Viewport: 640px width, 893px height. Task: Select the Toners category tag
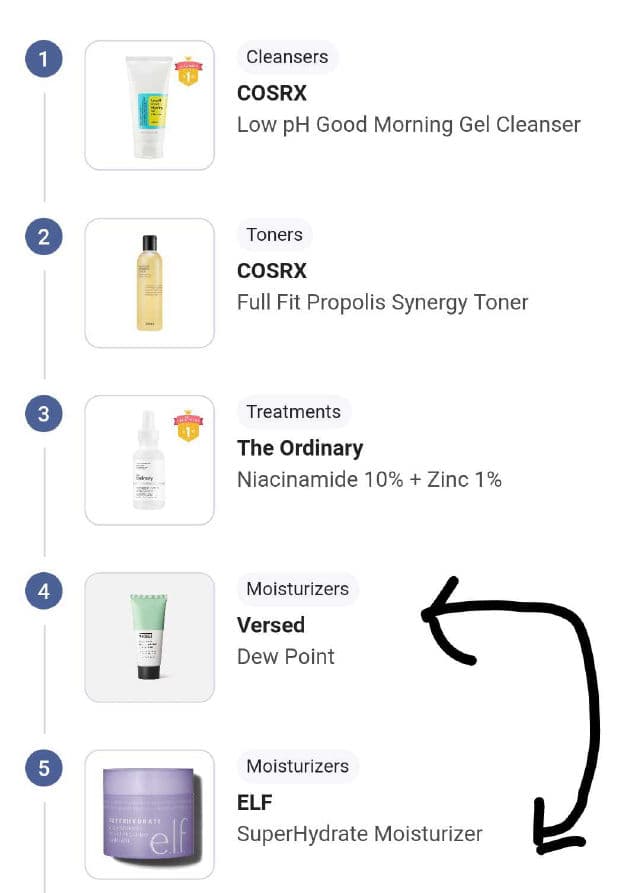point(274,235)
